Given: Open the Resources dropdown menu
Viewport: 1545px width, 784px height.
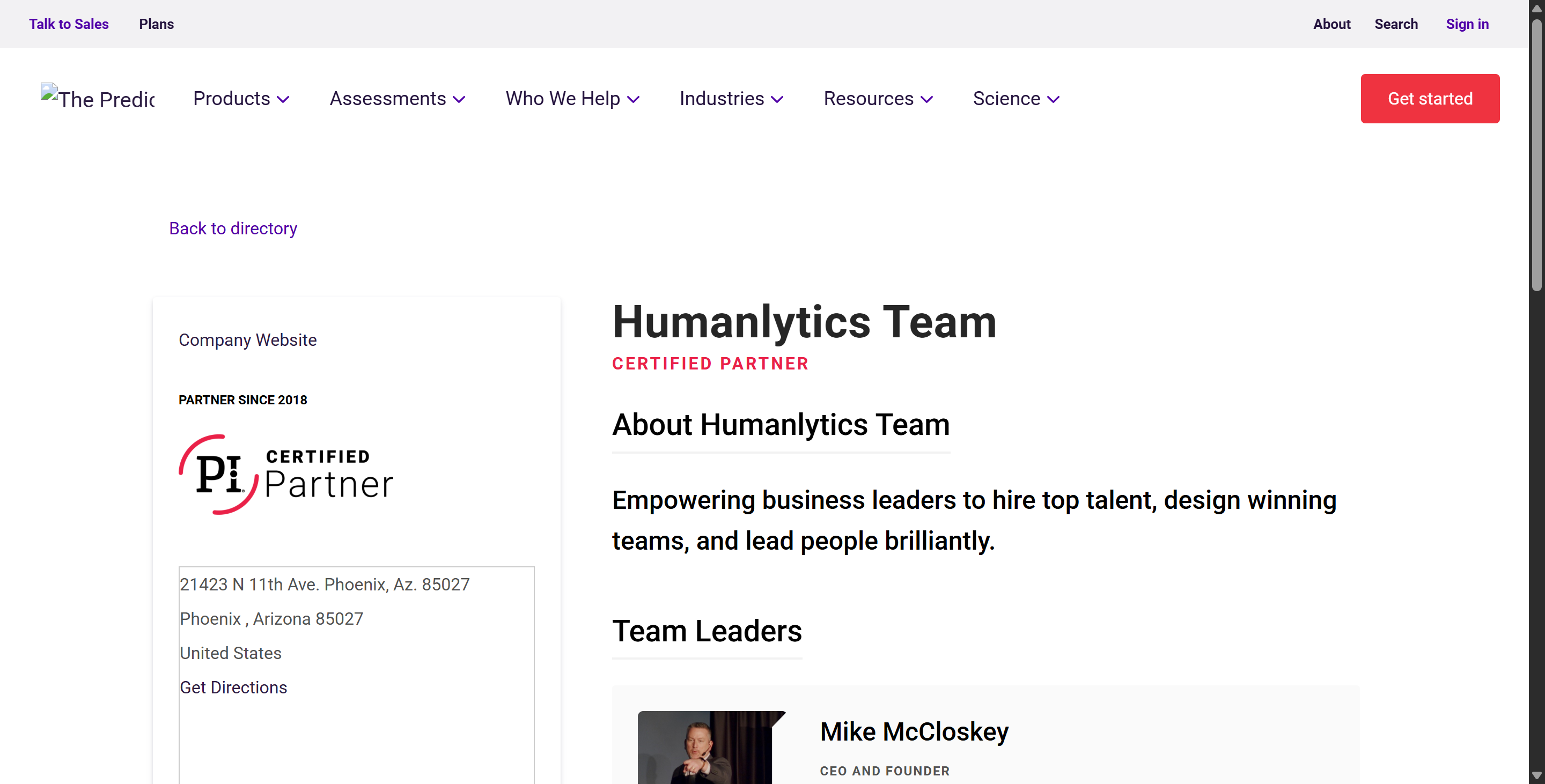Looking at the screenshot, I should (x=878, y=98).
